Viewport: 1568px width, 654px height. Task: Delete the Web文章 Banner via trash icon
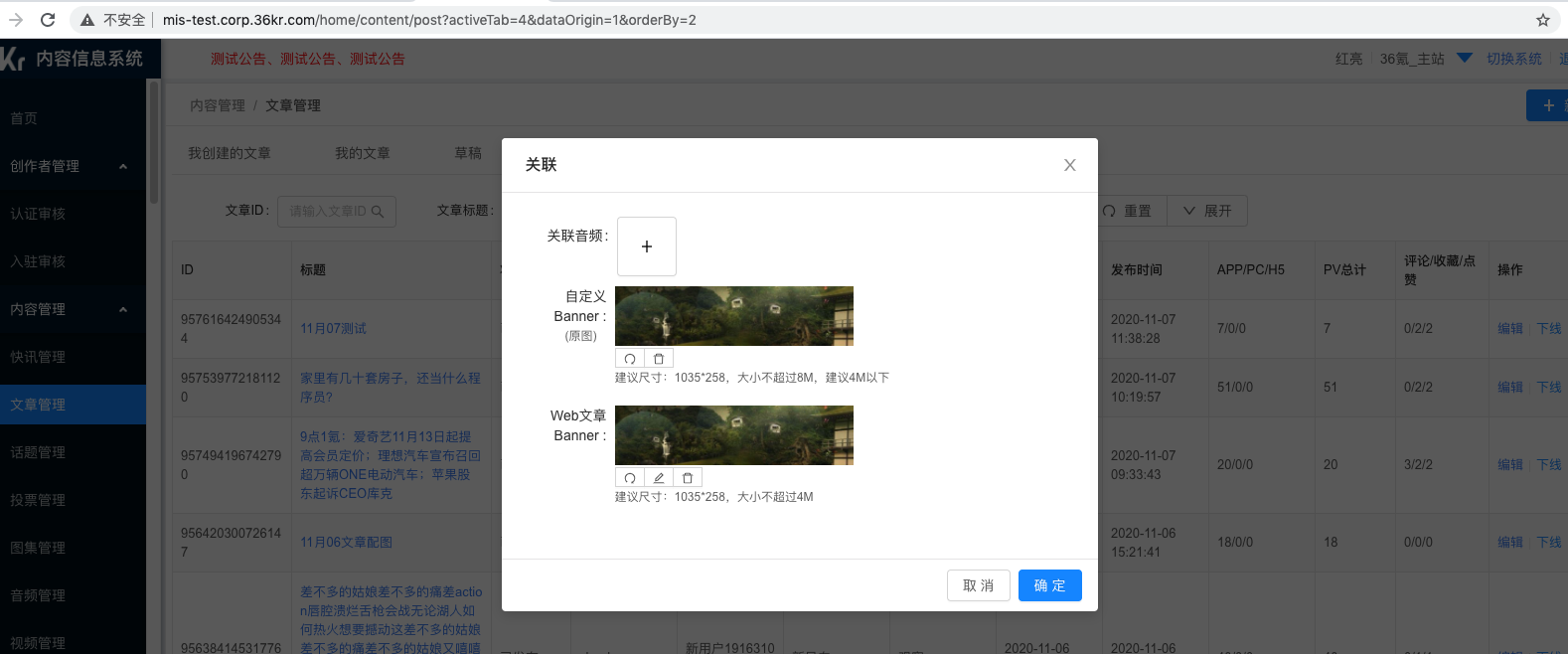coord(688,478)
